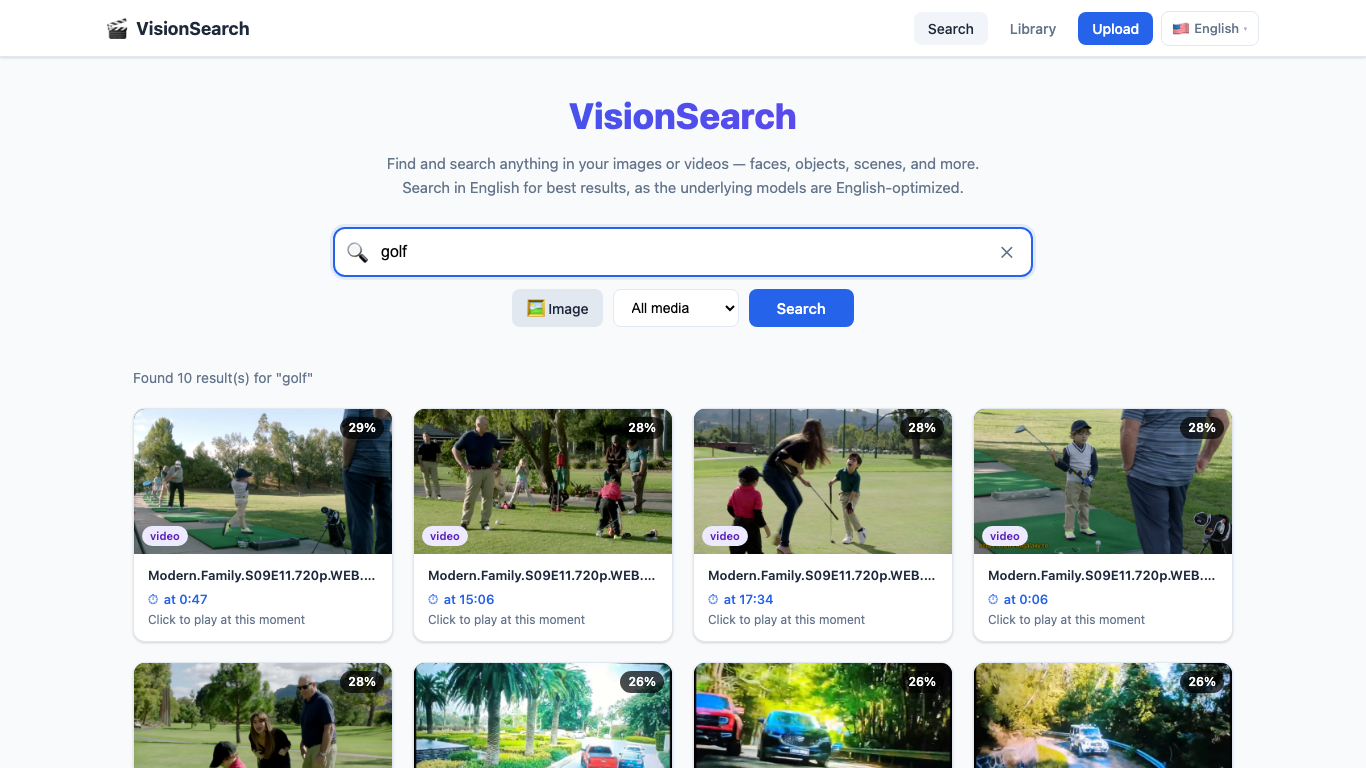Click the VisionSearch clapperboard logo icon
This screenshot has height=768, width=1366.
(x=117, y=28)
